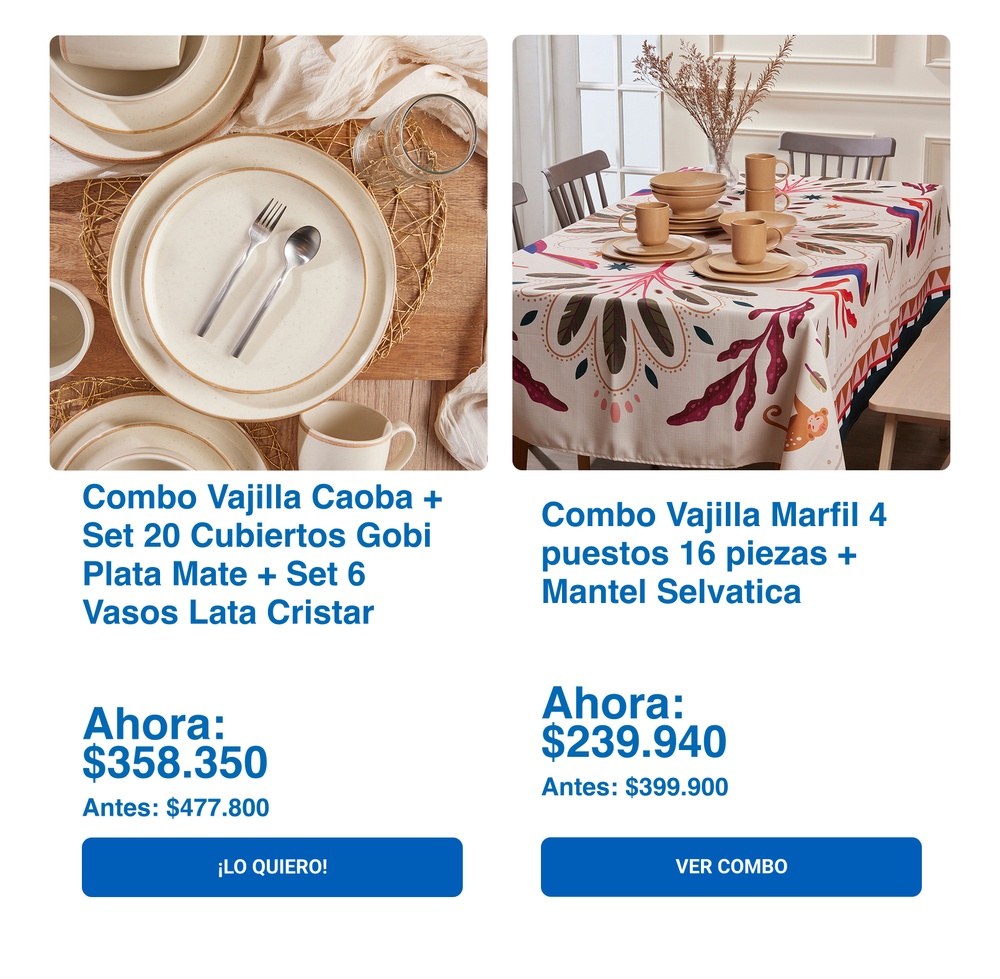The width and height of the screenshot is (1000, 979).
Task: Click the Antes: $399.900 old price
Action: 635,788
